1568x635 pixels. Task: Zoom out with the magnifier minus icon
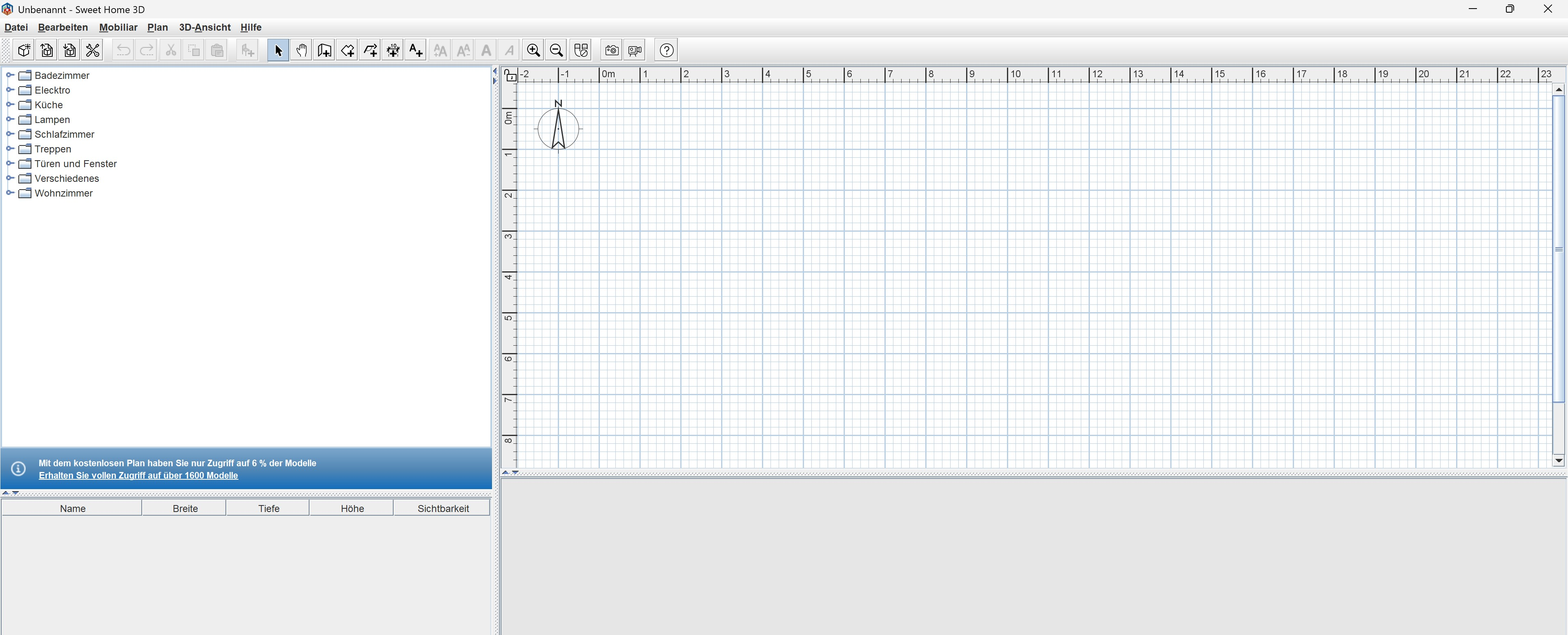point(556,50)
